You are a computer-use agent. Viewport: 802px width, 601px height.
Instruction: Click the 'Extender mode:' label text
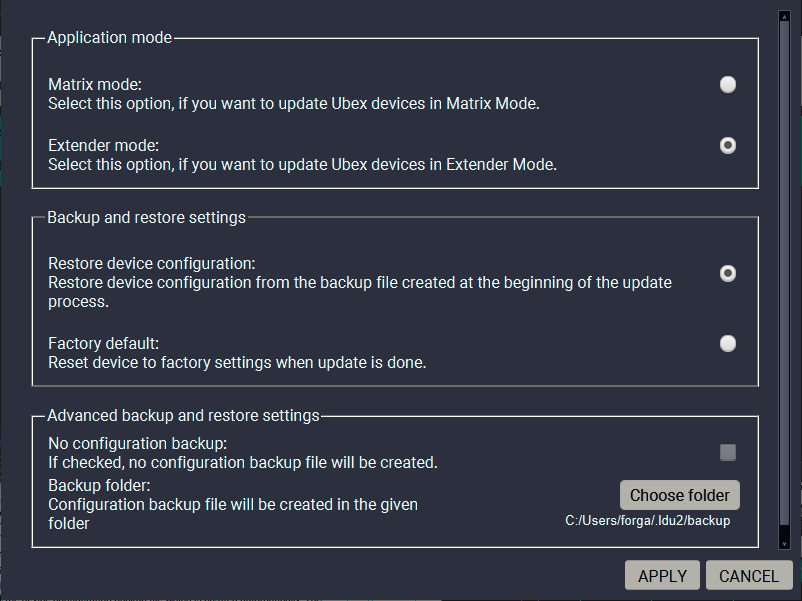pyautogui.click(x=103, y=146)
